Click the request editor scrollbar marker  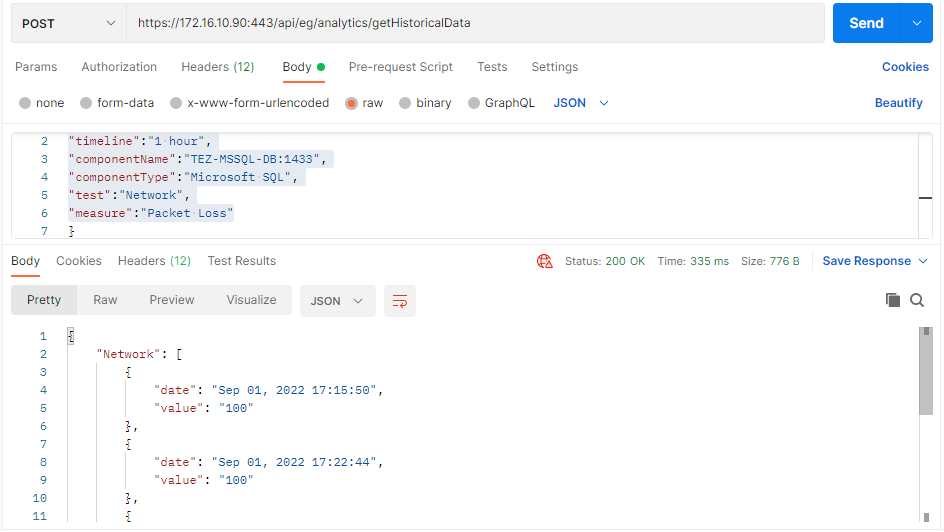point(925,197)
